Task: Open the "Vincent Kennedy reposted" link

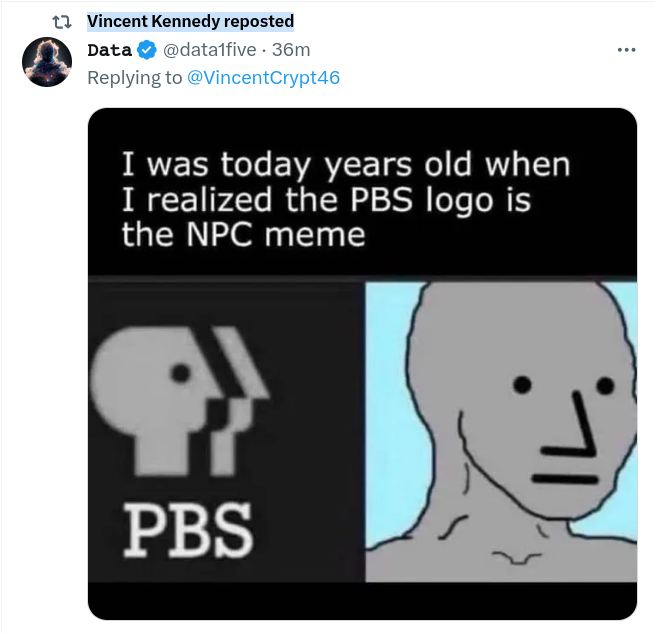Action: (x=190, y=21)
